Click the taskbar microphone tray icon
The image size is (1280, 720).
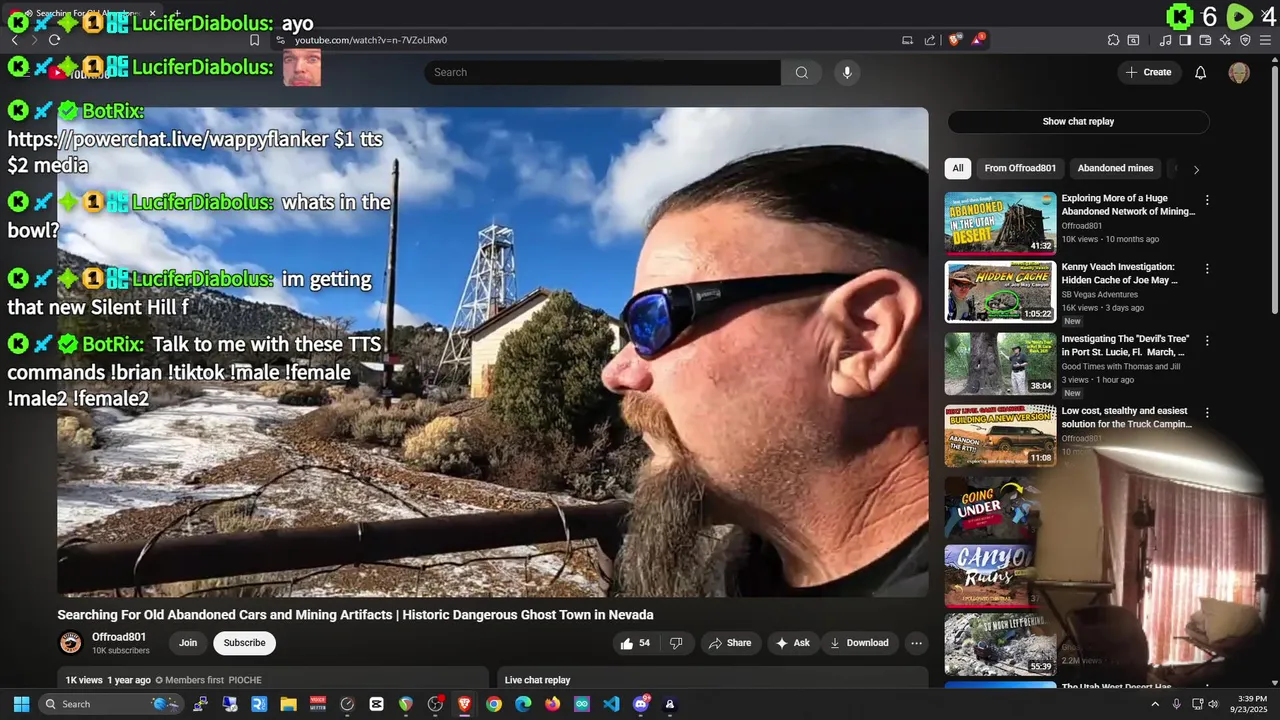[1176, 704]
